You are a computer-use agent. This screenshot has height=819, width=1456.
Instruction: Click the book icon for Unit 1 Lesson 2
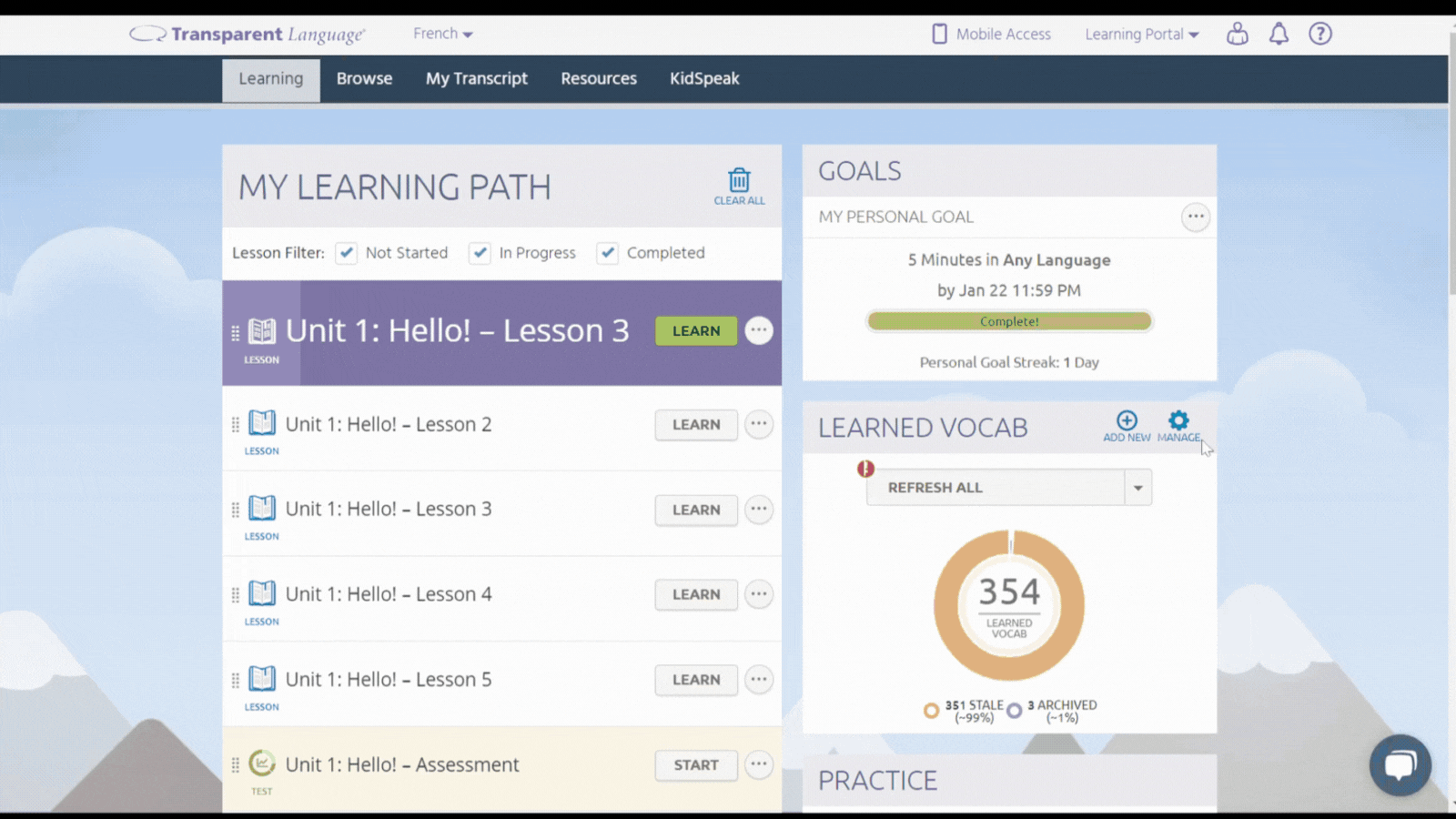point(262,423)
